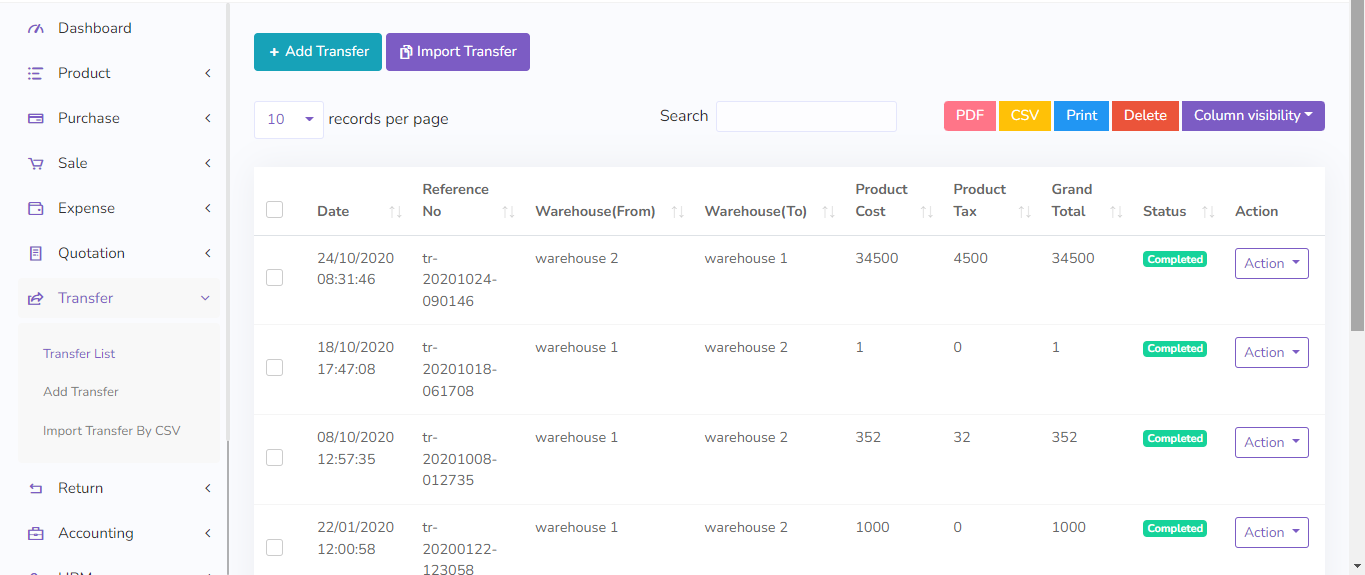Click the Sale shopping cart icon
This screenshot has width=1365, height=575.
pyautogui.click(x=36, y=164)
